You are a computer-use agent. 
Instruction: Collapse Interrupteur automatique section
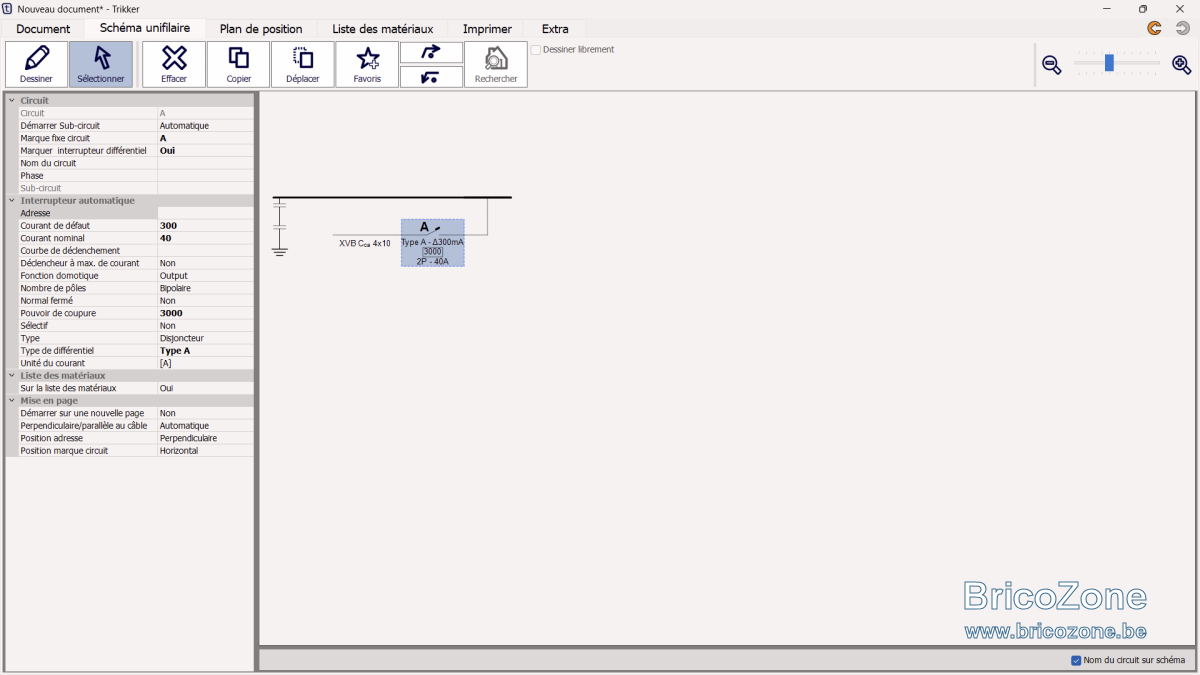pos(12,200)
